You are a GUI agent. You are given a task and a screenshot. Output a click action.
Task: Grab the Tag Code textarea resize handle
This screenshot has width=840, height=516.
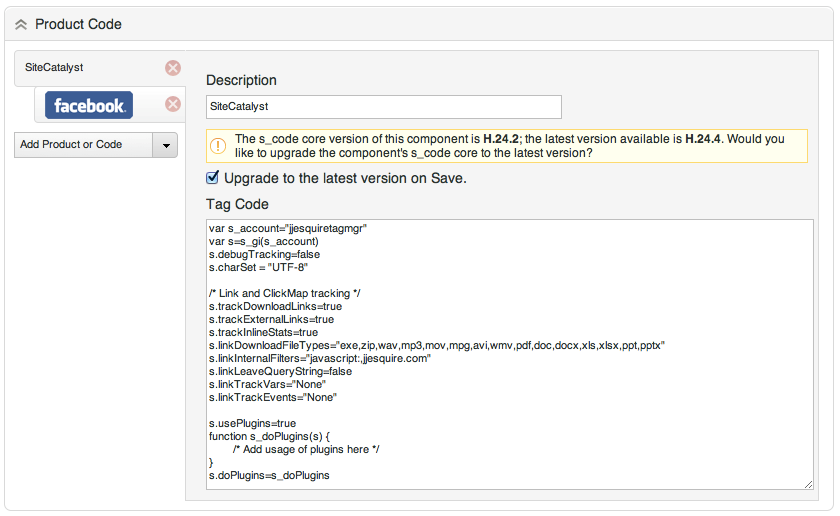click(807, 484)
